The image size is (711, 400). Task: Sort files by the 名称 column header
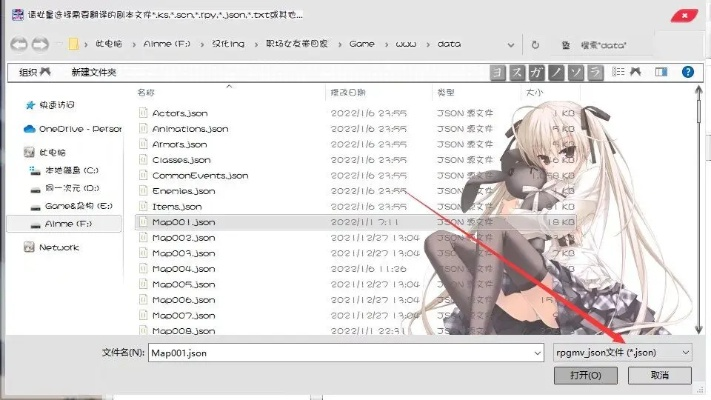tap(147, 92)
